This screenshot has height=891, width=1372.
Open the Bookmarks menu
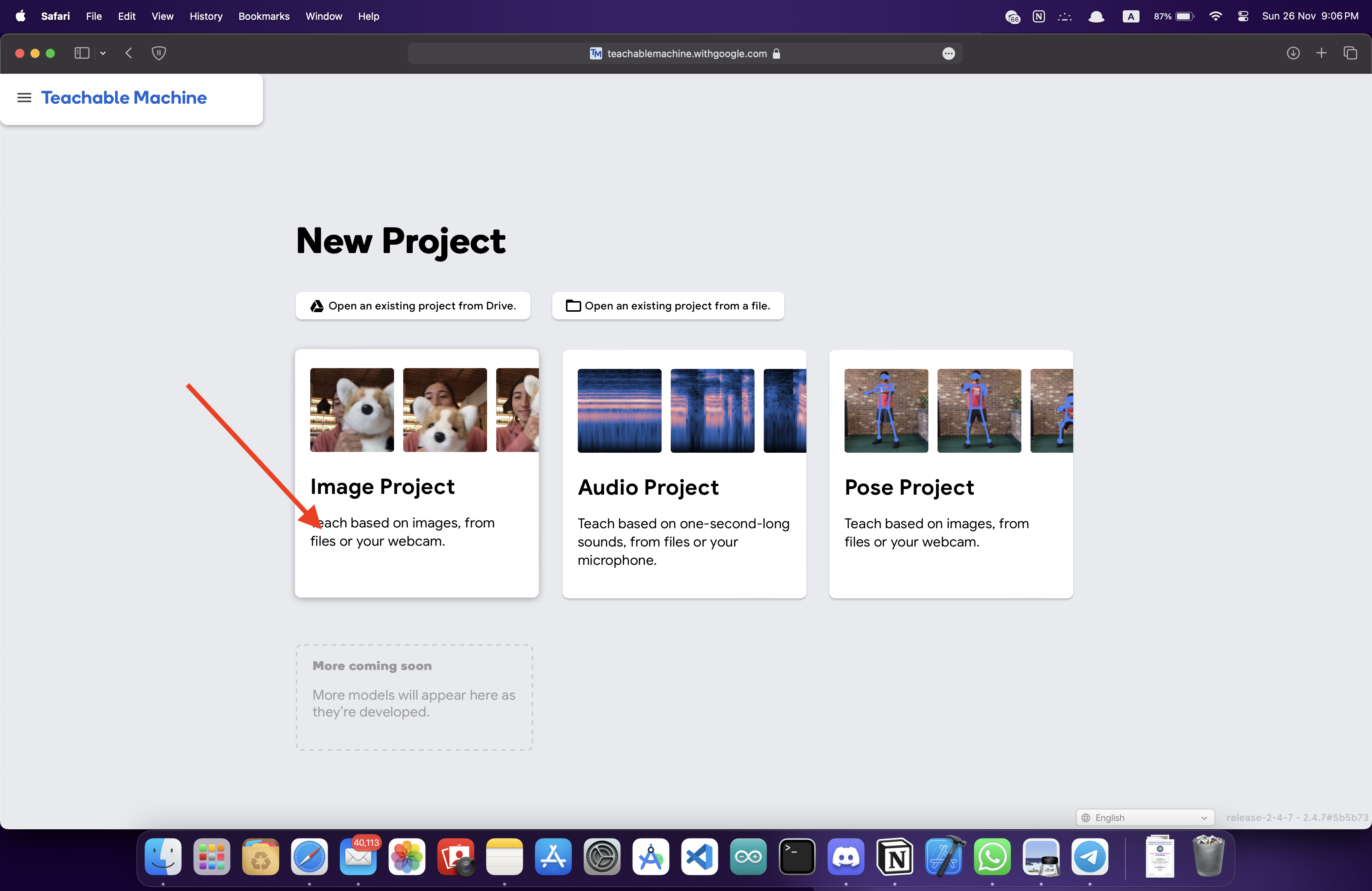pos(263,16)
